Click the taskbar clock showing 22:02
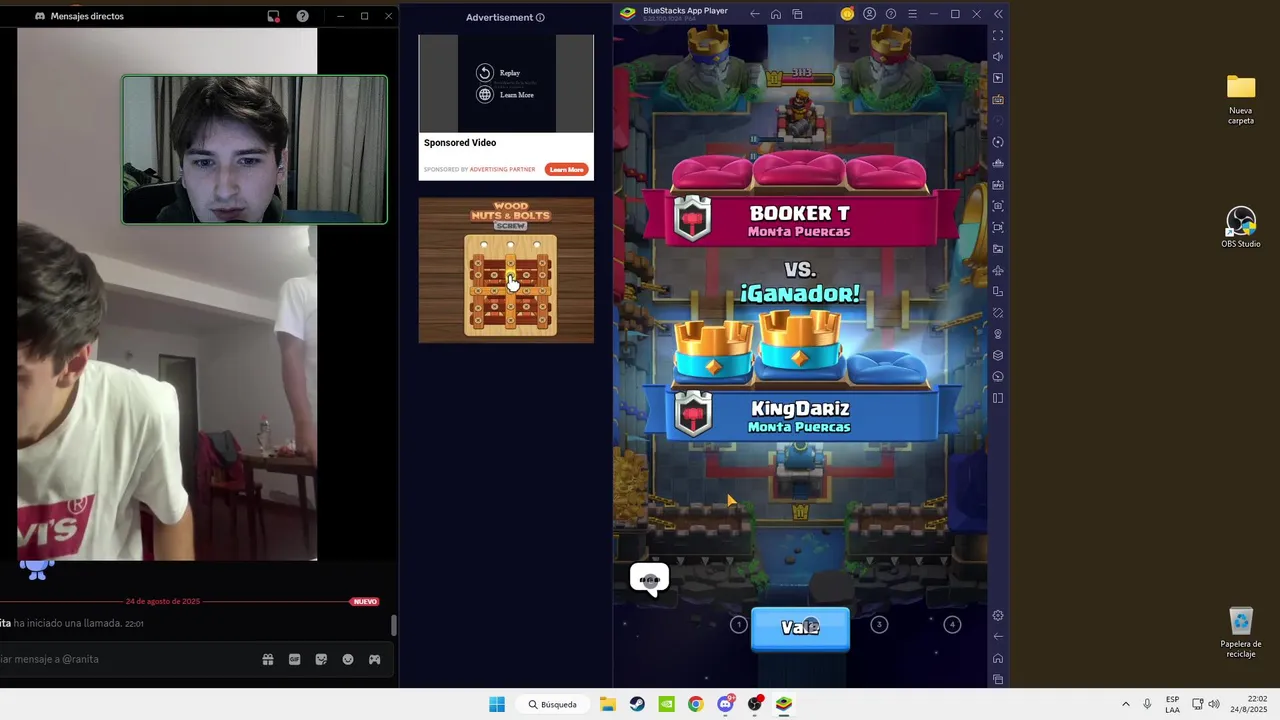 click(1249, 704)
